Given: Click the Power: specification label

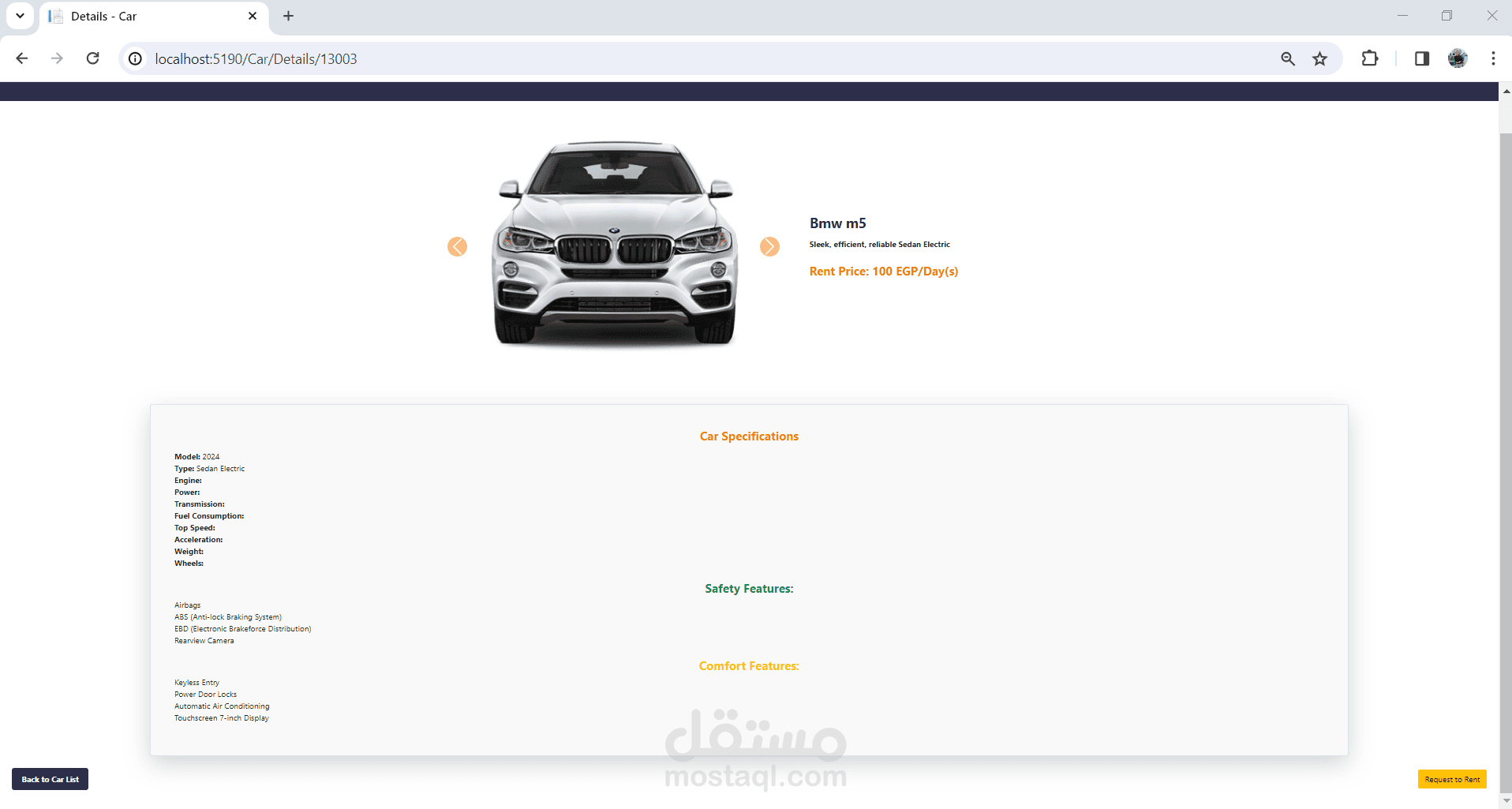Looking at the screenshot, I should (x=187, y=493).
